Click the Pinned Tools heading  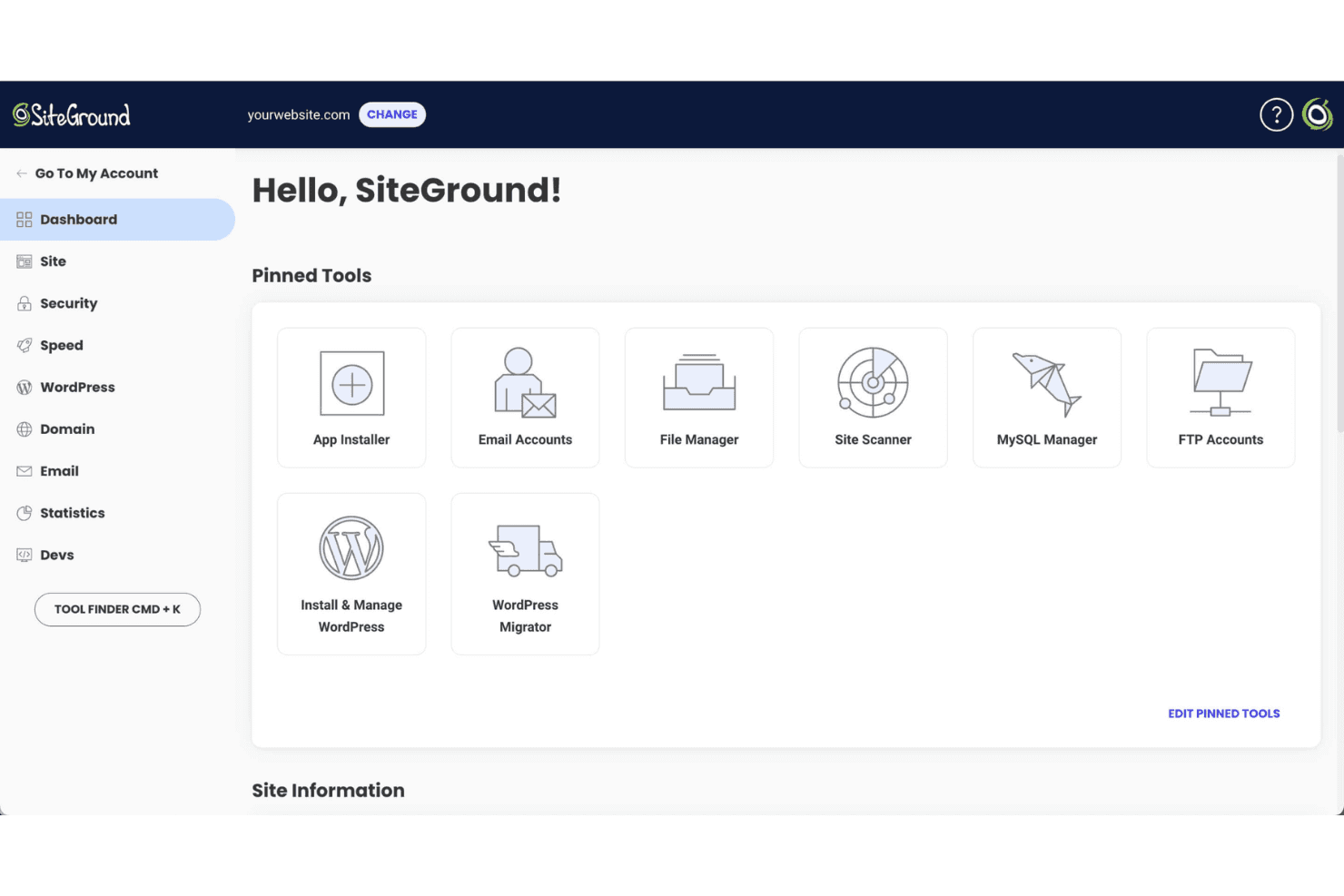point(311,275)
